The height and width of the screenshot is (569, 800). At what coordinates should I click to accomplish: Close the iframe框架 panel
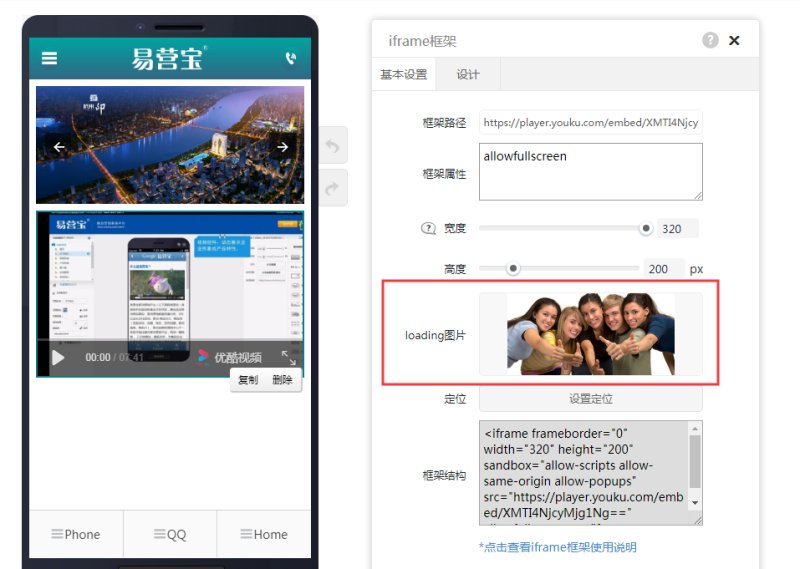coord(734,40)
